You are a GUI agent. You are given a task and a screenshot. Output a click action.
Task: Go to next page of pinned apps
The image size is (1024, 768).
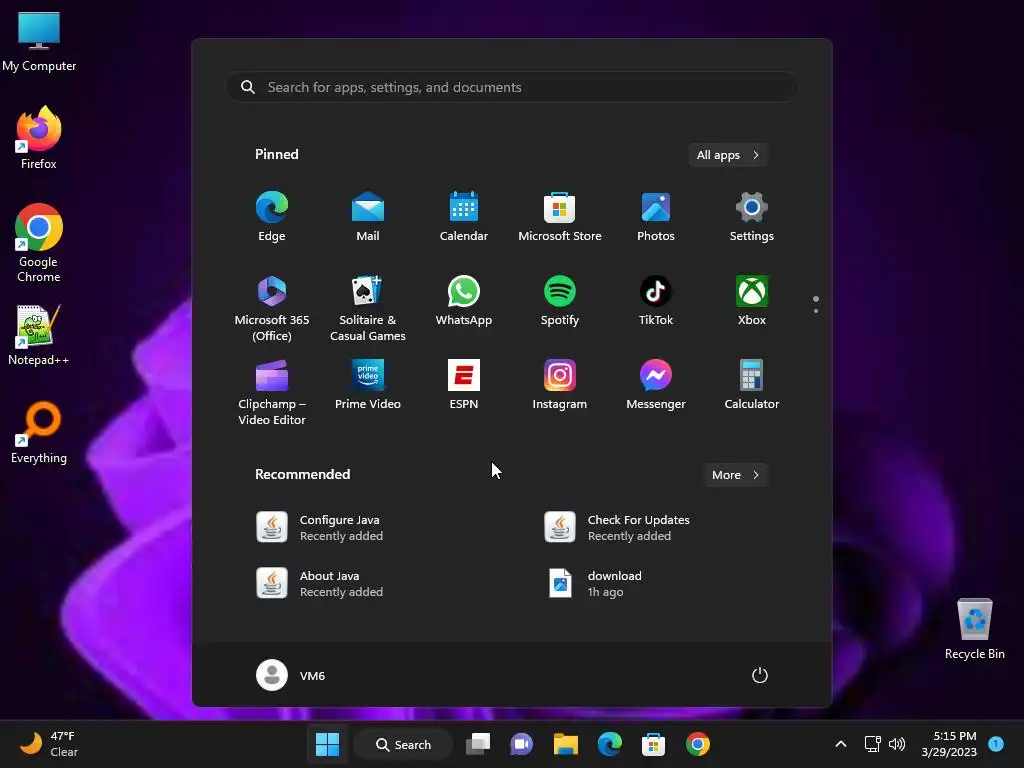pos(816,311)
